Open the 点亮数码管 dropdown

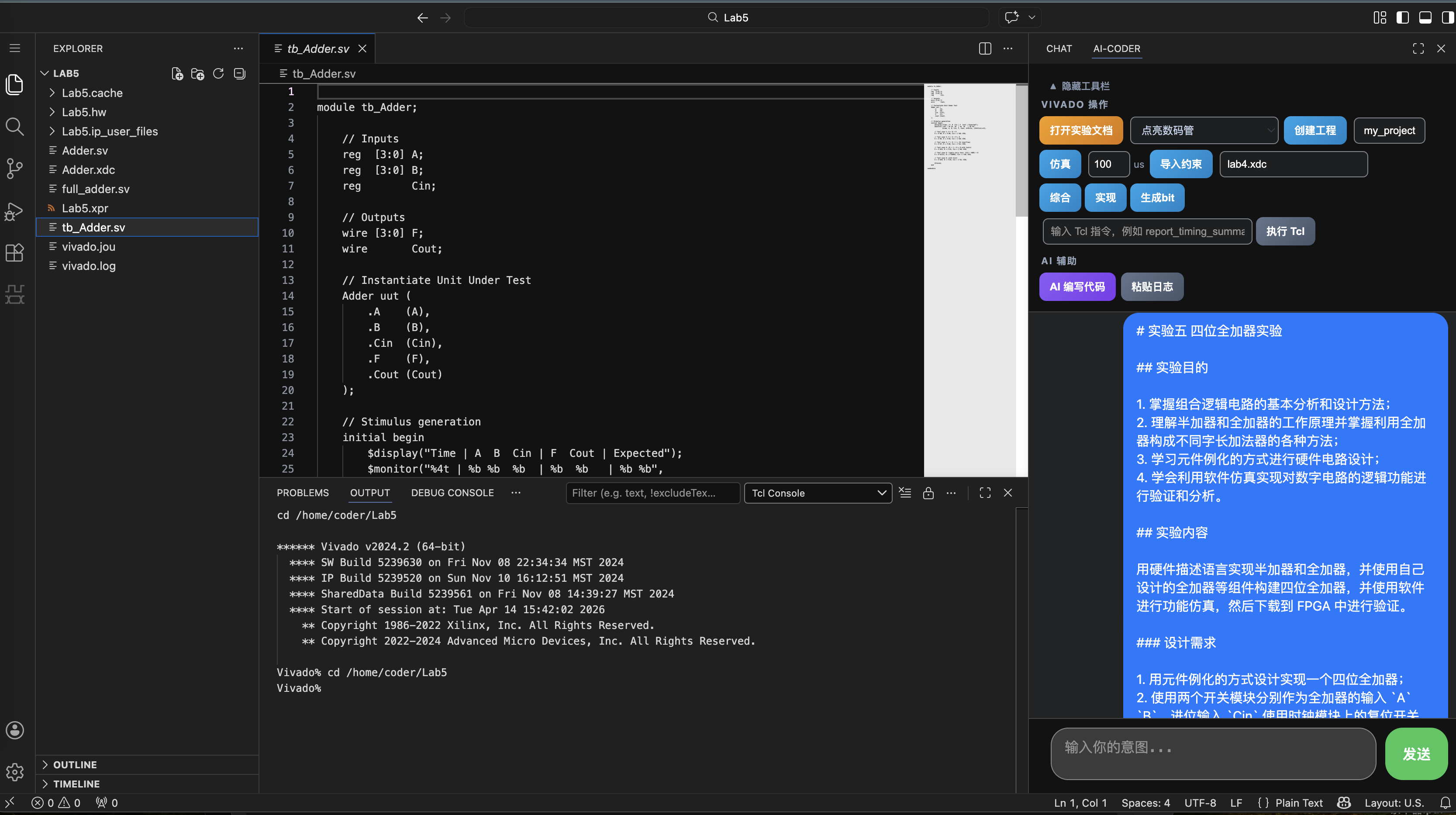pos(1204,130)
